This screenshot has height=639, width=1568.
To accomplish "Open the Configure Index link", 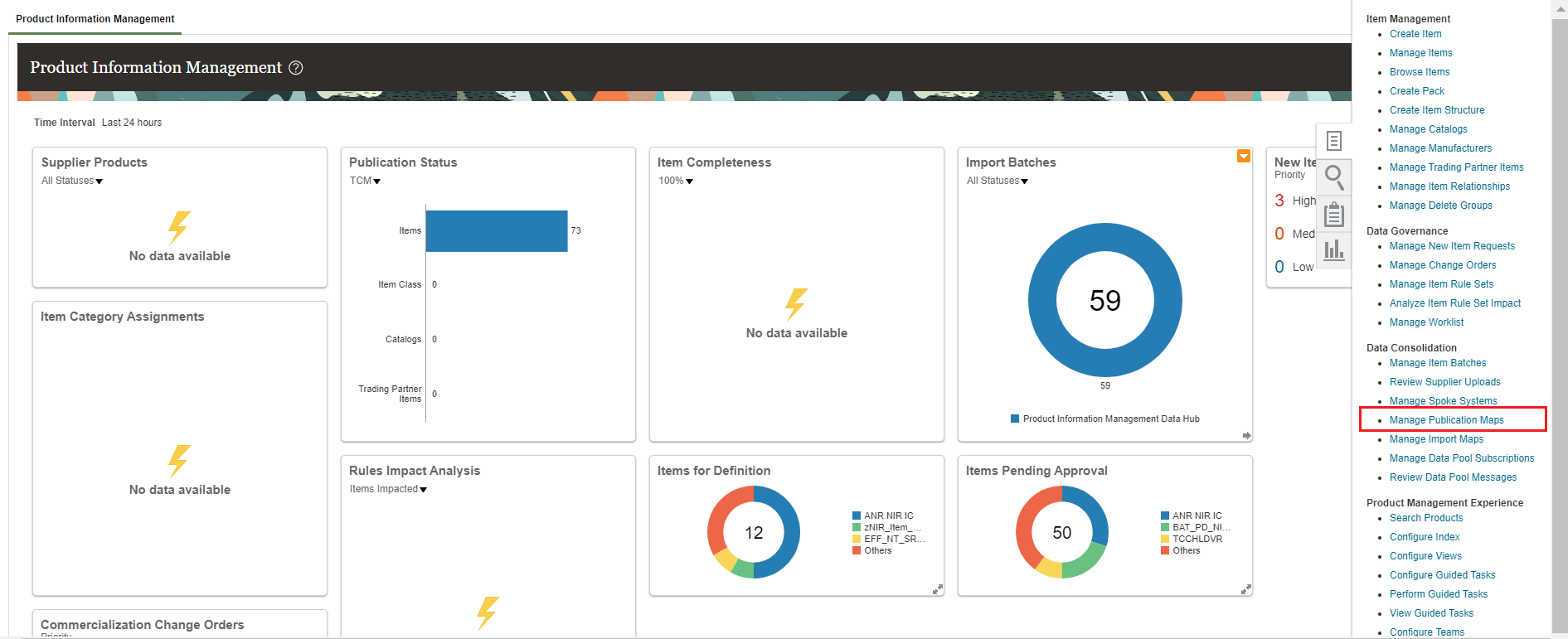I will point(1425,537).
